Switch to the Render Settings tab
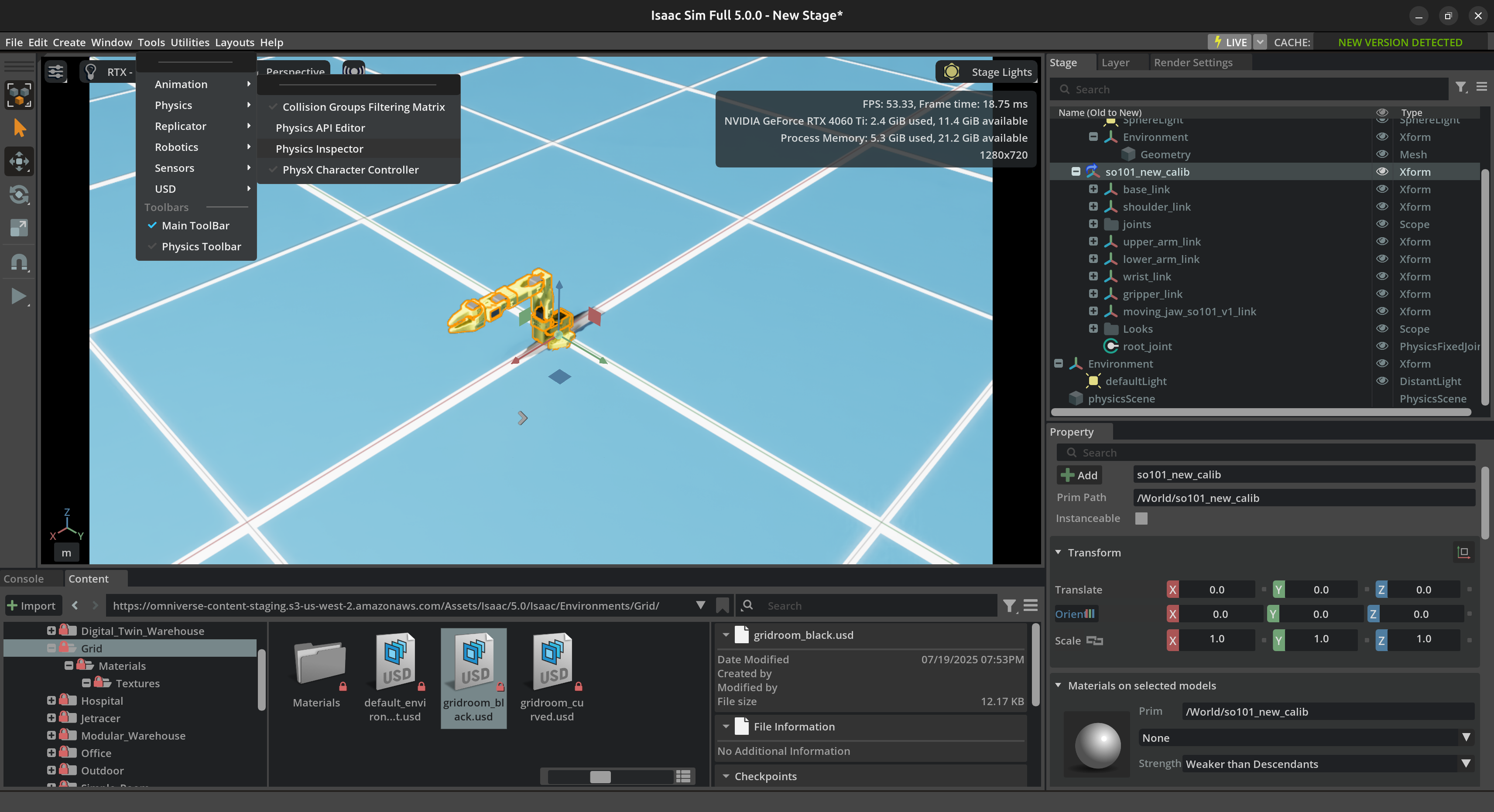The height and width of the screenshot is (812, 1494). pos(1193,63)
